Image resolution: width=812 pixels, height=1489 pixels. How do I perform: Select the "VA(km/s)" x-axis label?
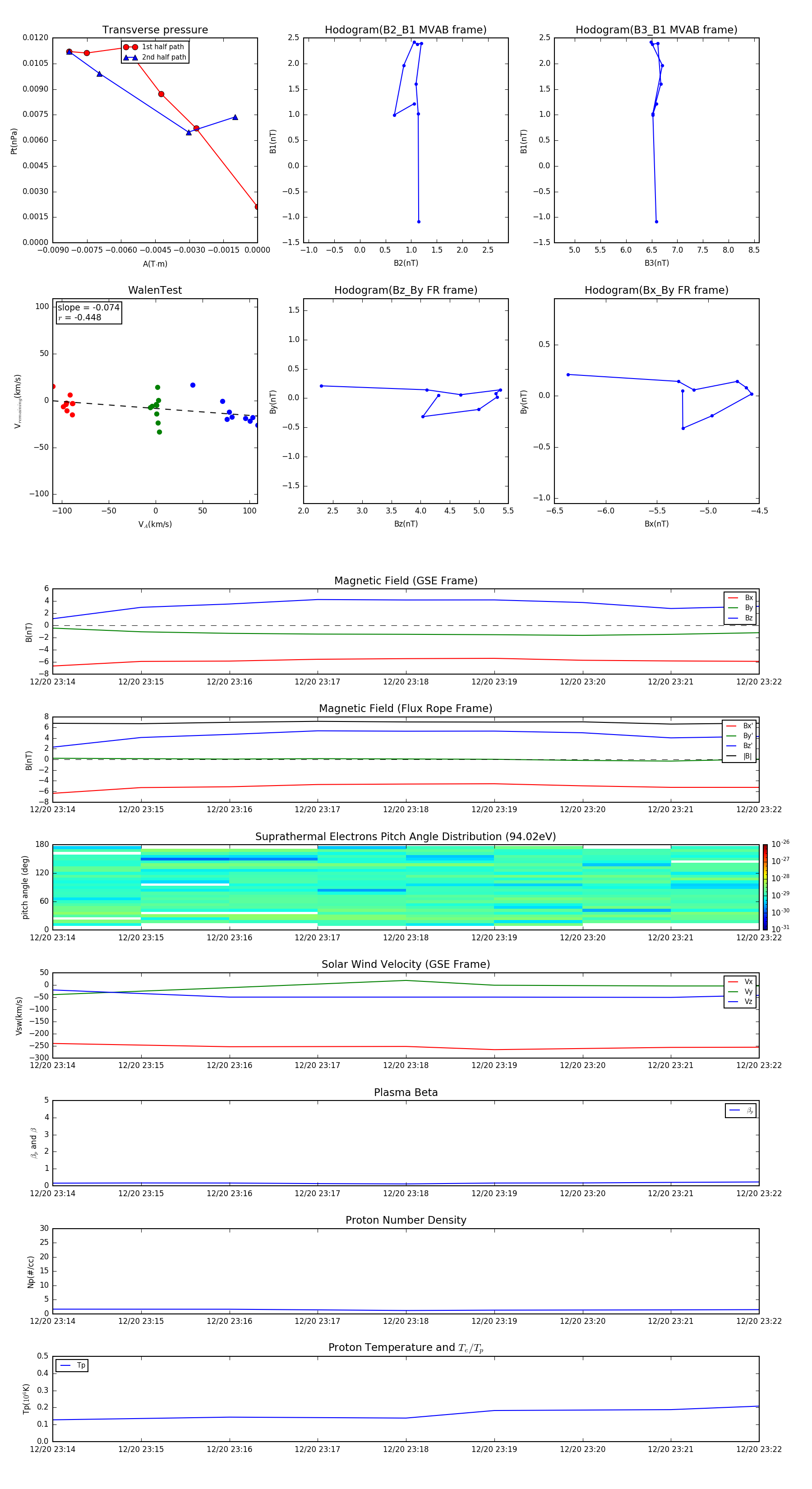155,524
